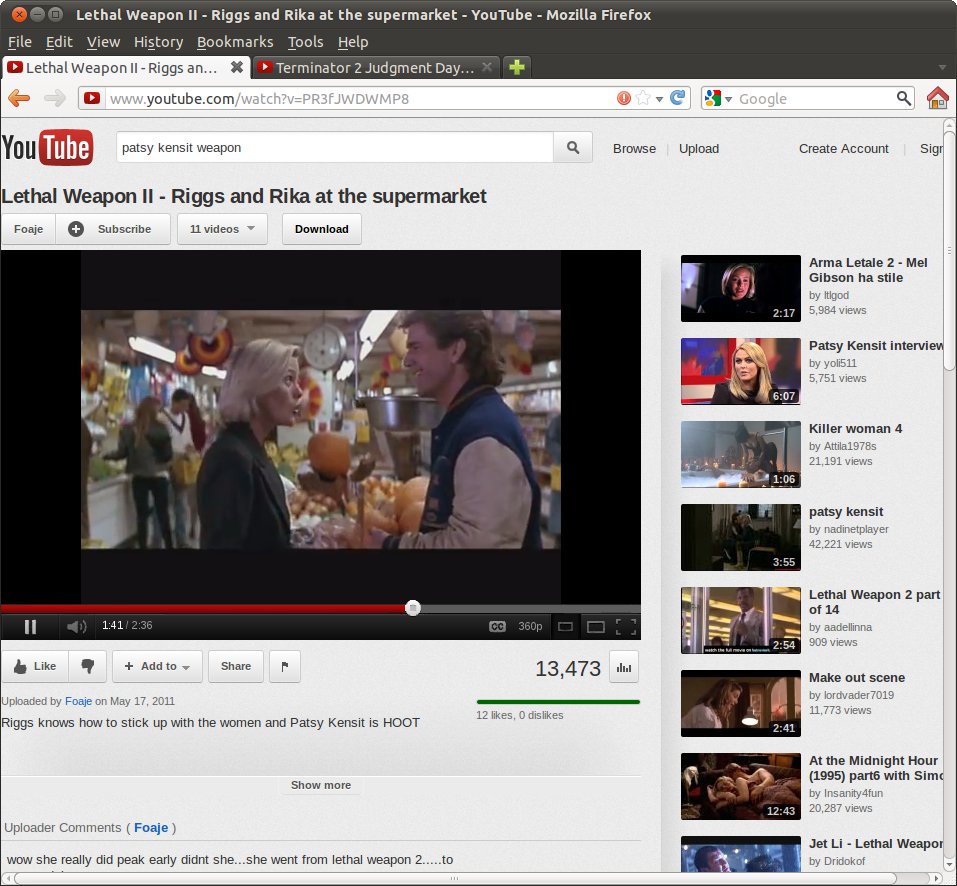Open the Add to dropdown
Viewport: 957px width, 886px height.
(x=158, y=666)
